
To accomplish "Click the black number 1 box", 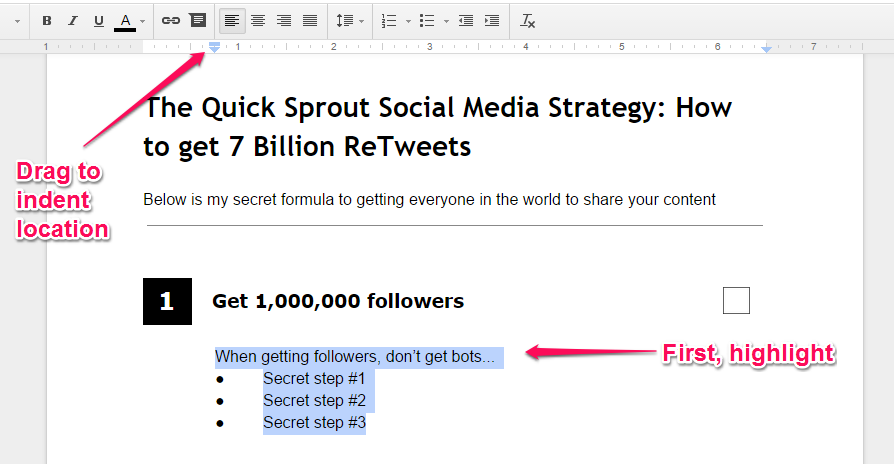I will tap(167, 302).
